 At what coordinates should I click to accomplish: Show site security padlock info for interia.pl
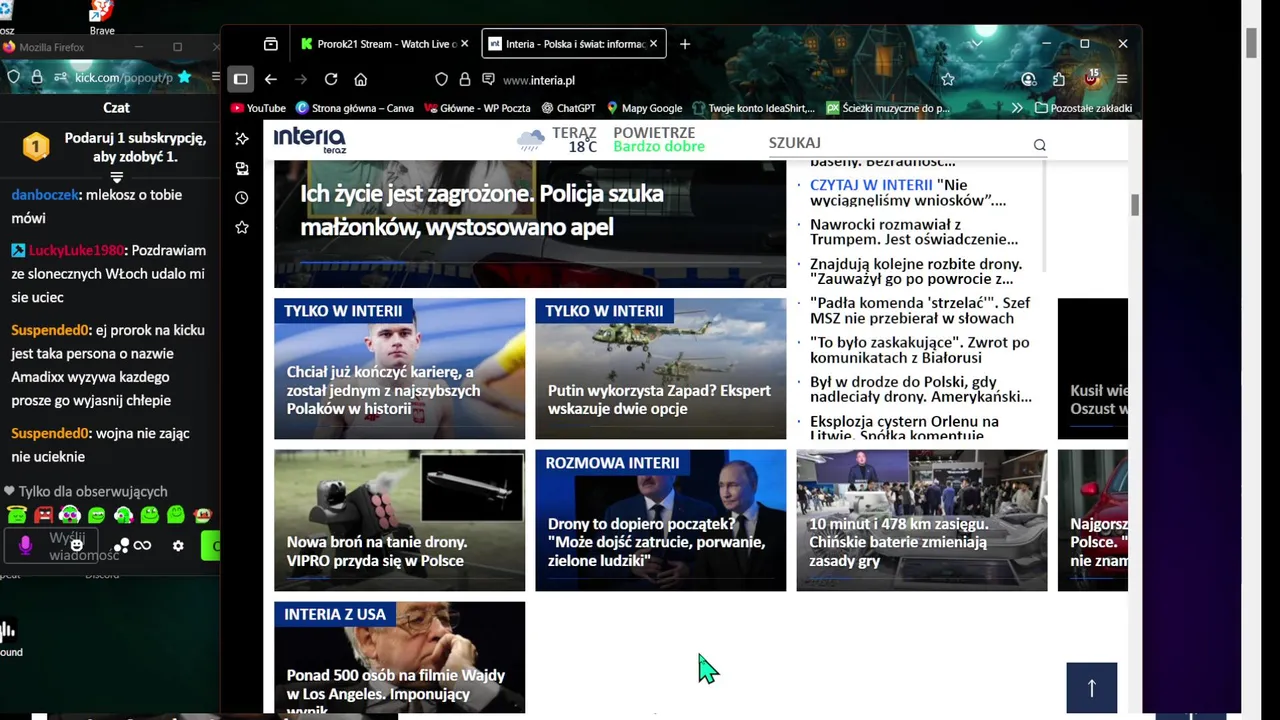click(464, 79)
